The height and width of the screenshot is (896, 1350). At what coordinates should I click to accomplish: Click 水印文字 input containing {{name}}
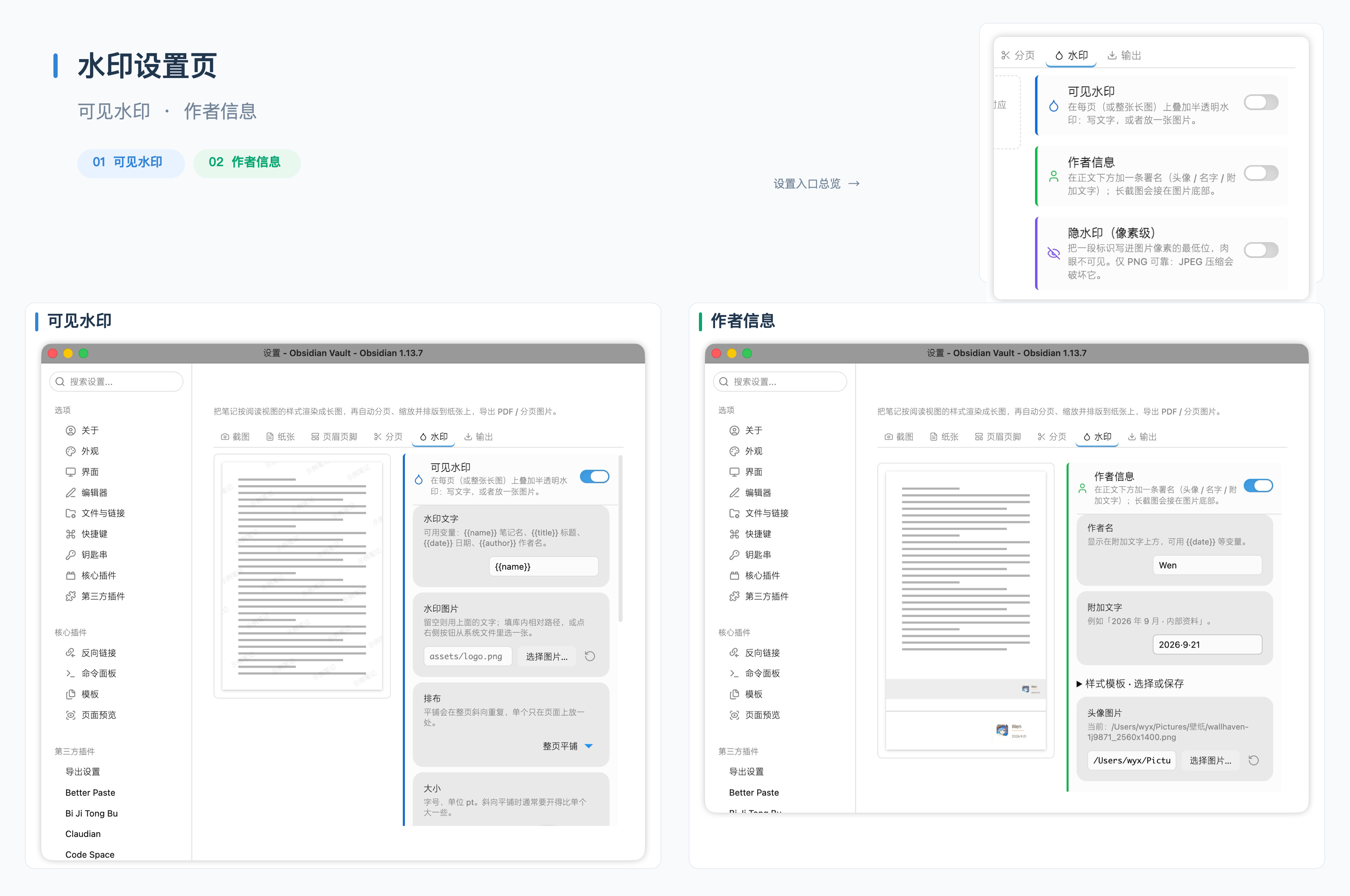pyautogui.click(x=544, y=566)
